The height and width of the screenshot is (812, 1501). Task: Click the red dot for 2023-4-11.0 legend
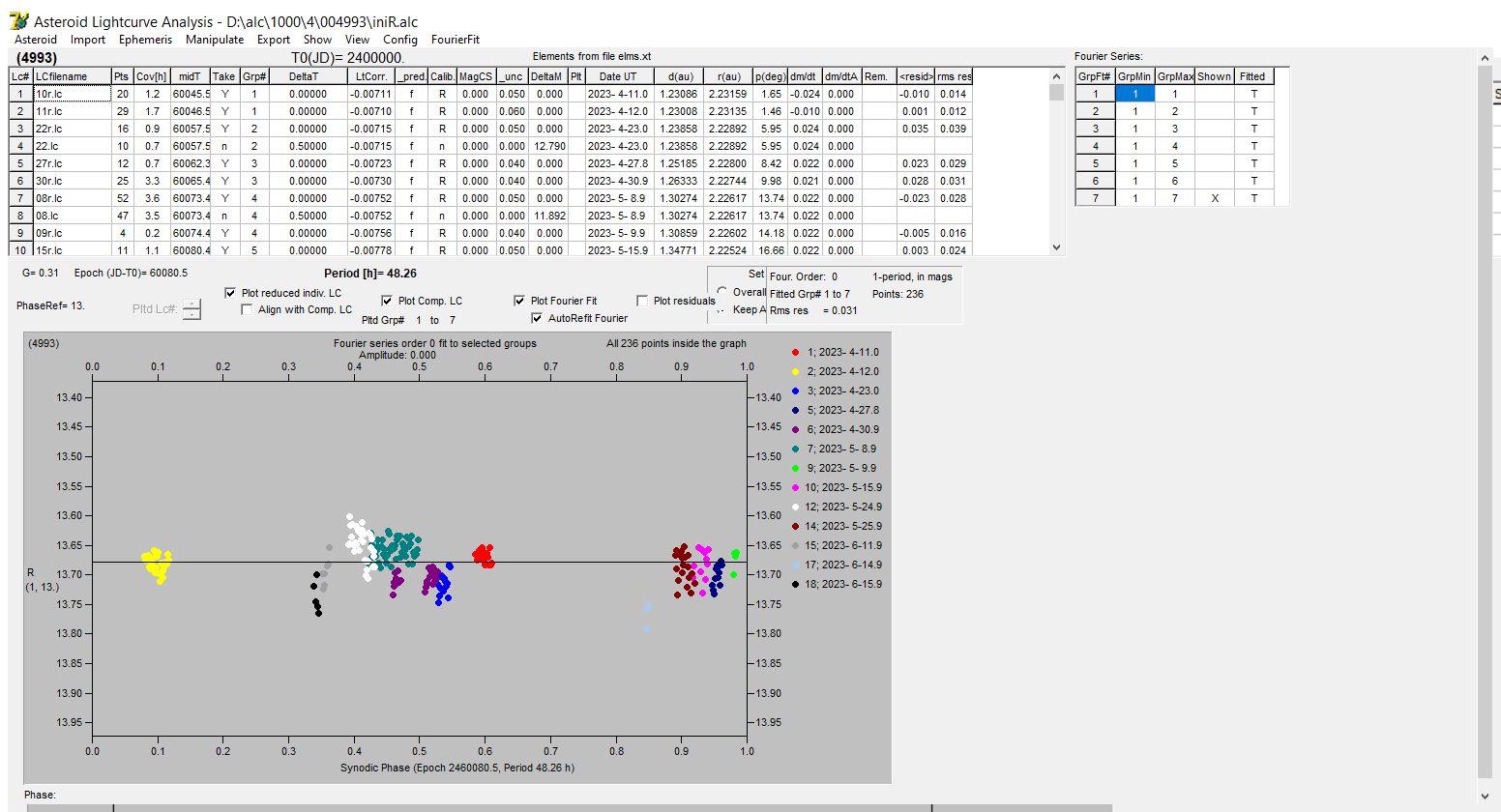(795, 353)
